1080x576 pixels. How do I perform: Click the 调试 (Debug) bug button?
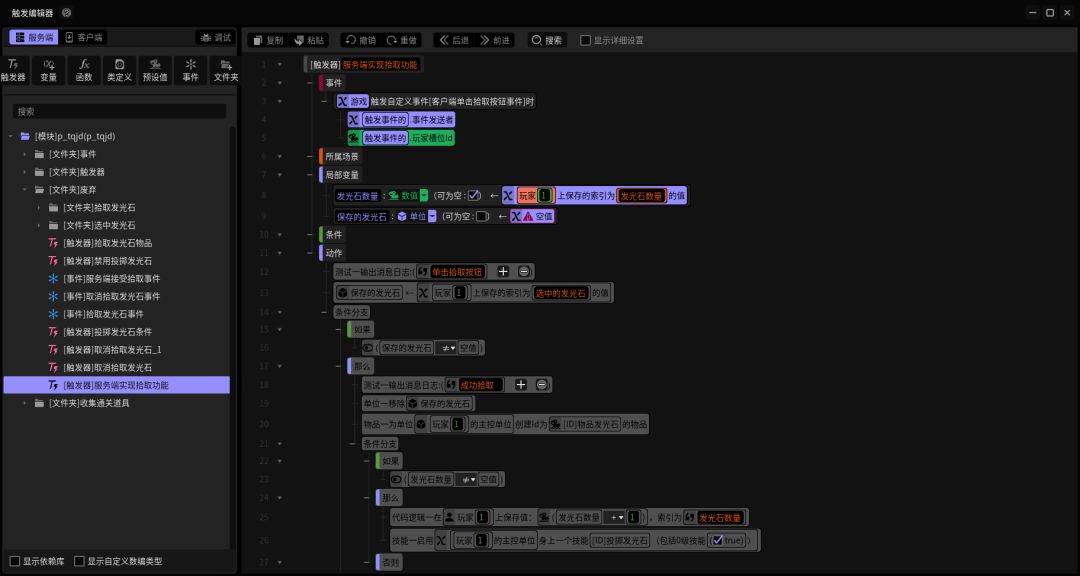pos(216,38)
